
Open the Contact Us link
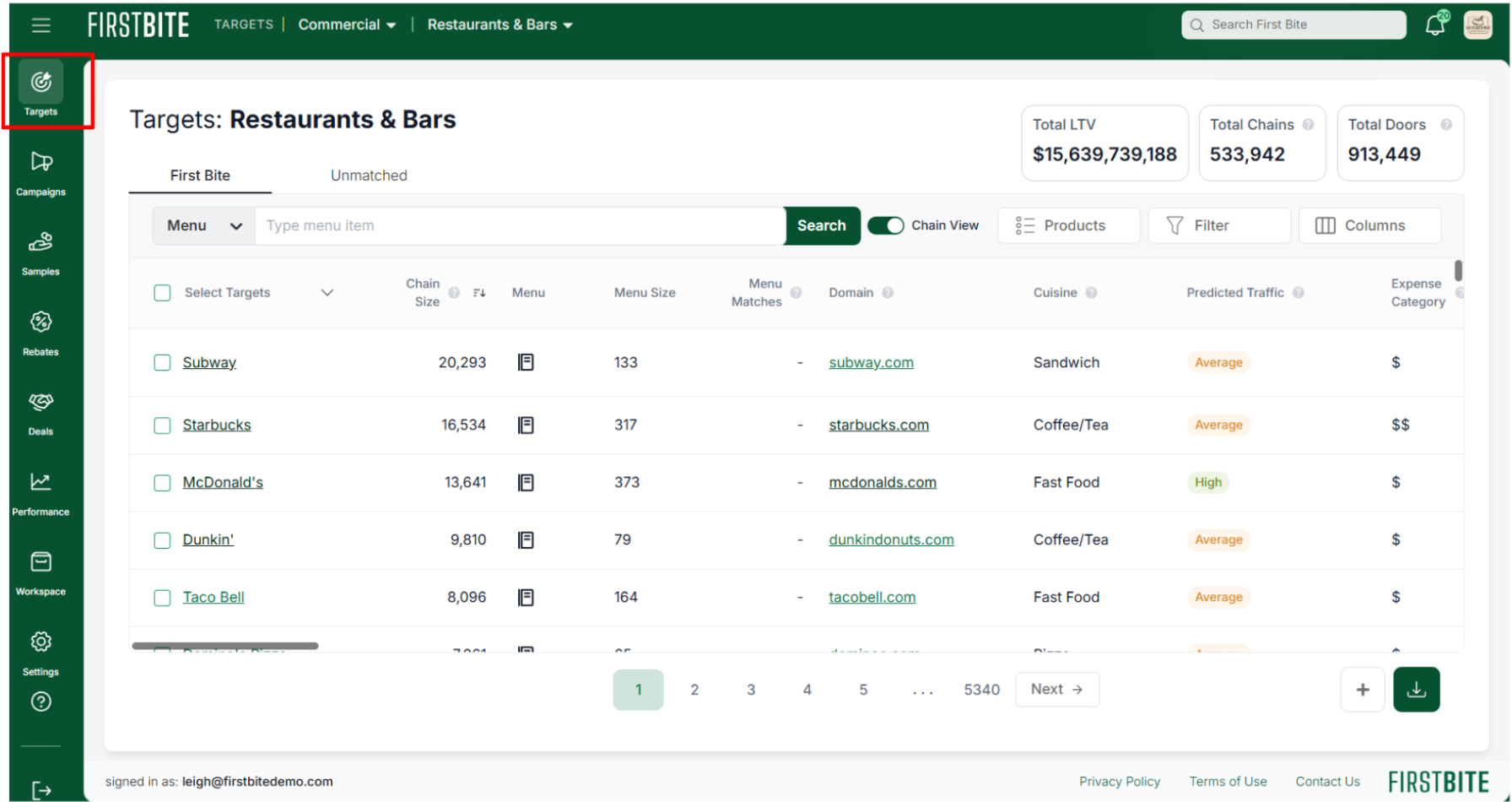pyautogui.click(x=1327, y=782)
